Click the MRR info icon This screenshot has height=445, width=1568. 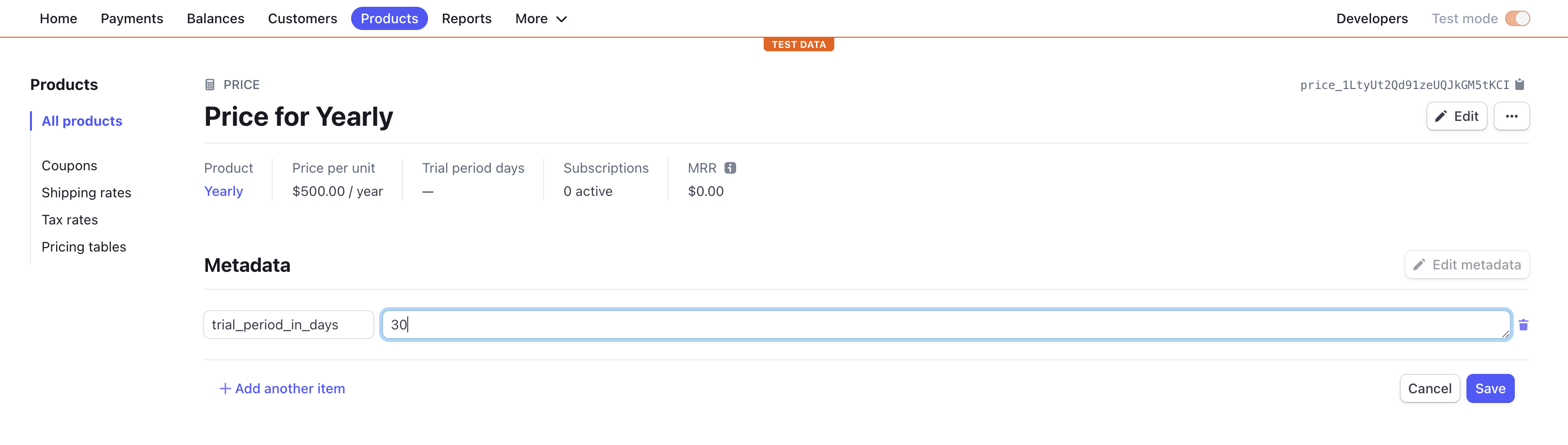730,168
